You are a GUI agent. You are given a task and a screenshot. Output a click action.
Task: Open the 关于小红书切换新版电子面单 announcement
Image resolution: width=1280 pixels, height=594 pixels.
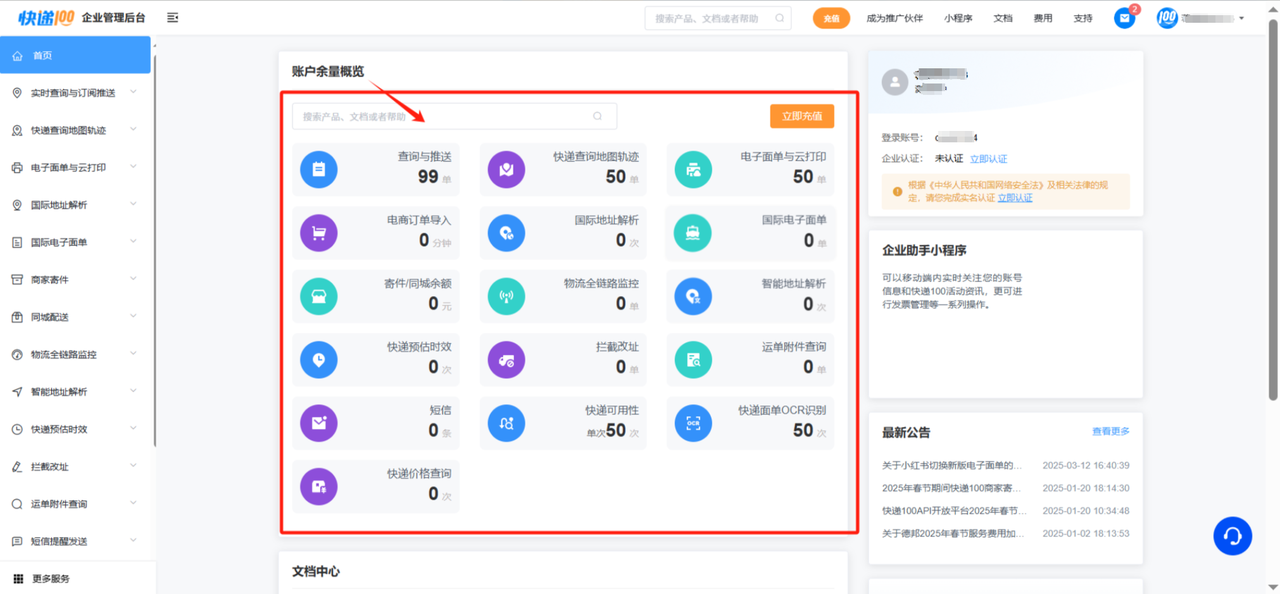pos(953,465)
